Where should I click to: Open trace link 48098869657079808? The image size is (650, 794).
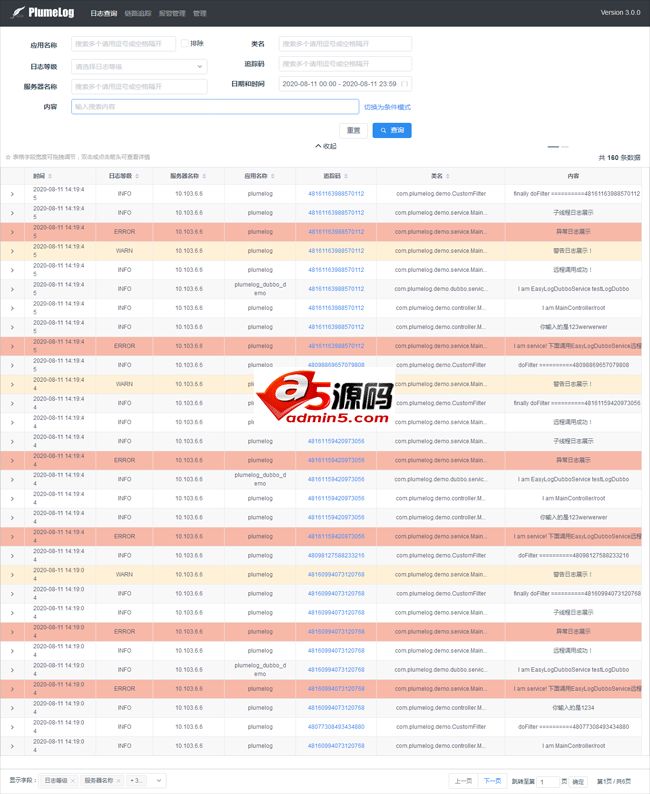tap(336, 365)
